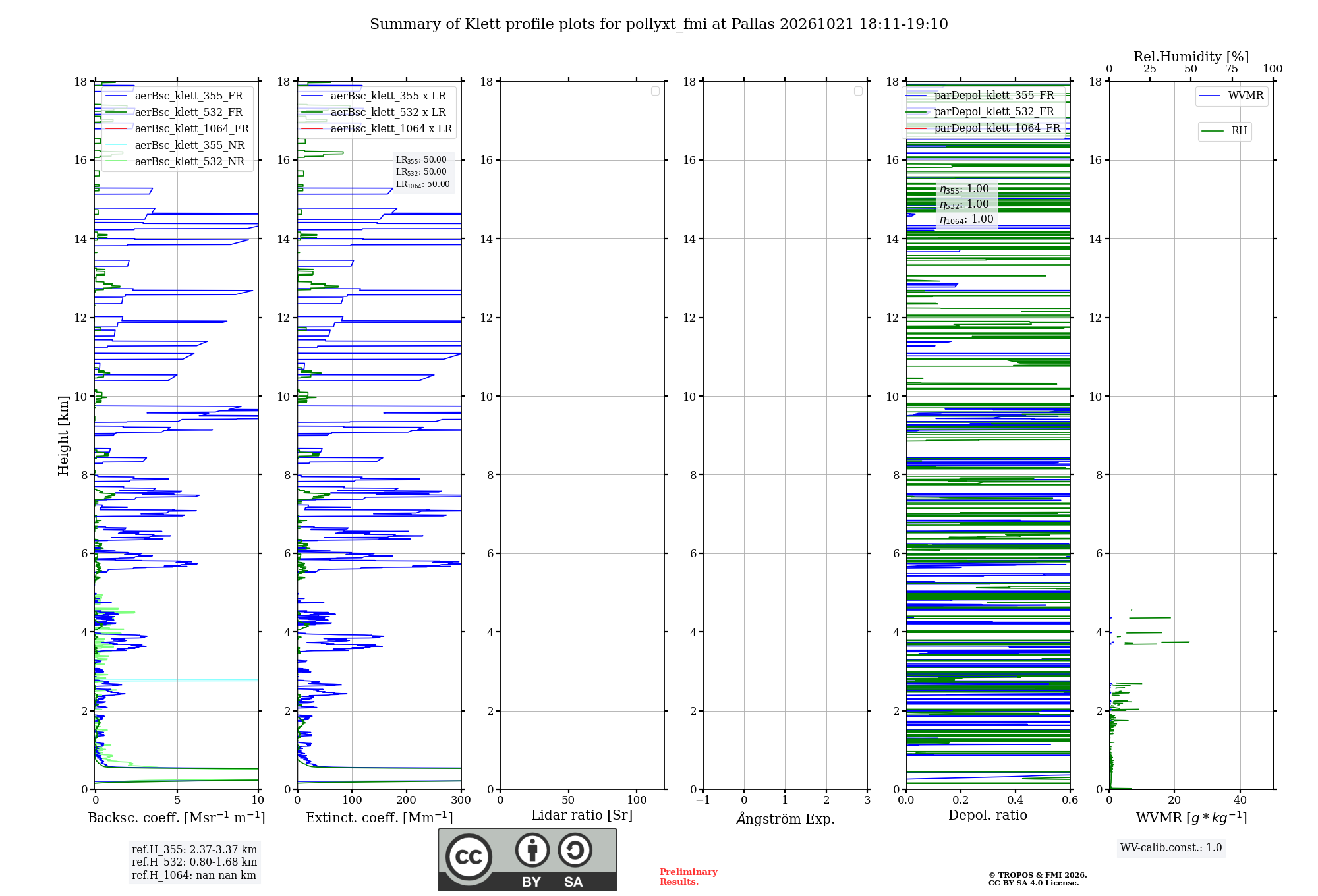
Task: Click the 'ref.H_1064: nan-nan km' text
Action: point(194,876)
